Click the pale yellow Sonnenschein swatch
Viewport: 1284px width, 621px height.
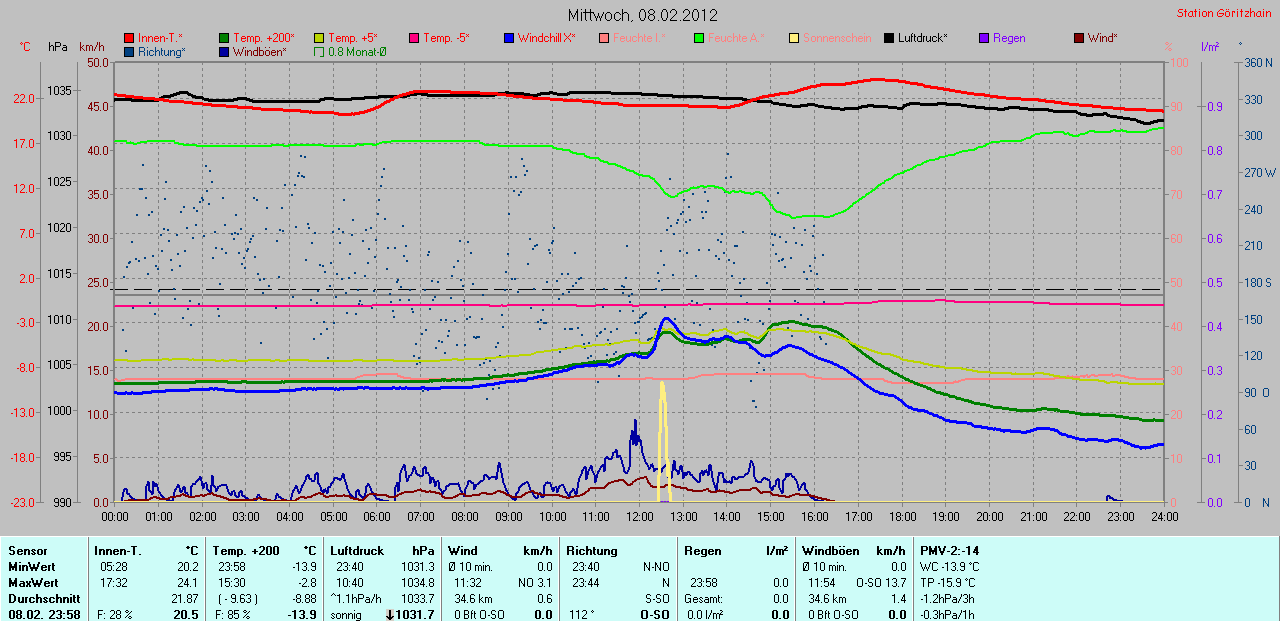pyautogui.click(x=794, y=38)
